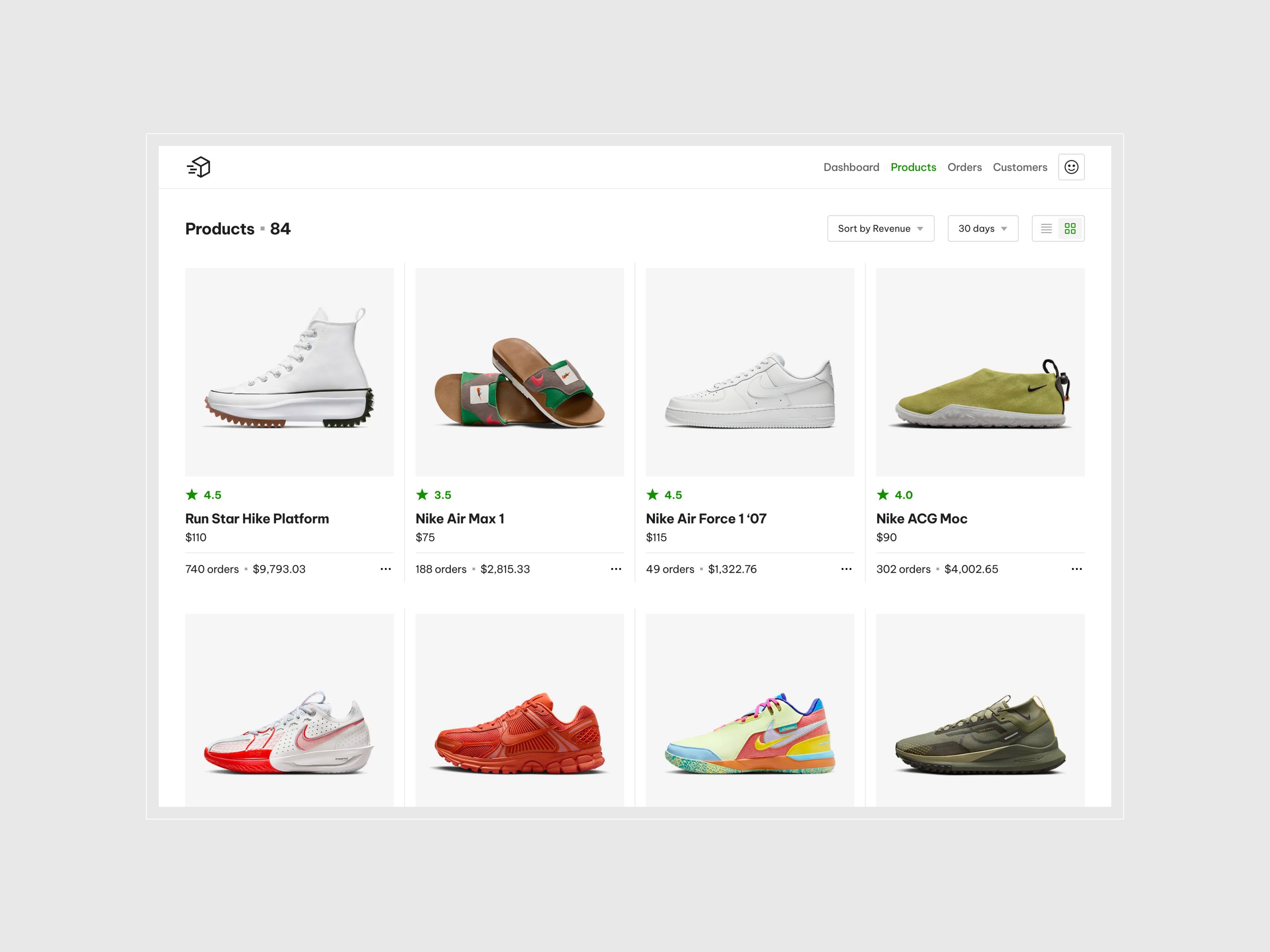Viewport: 1270px width, 952px height.
Task: Click the star rating of Nike Air Force 1 '07
Action: coord(664,495)
